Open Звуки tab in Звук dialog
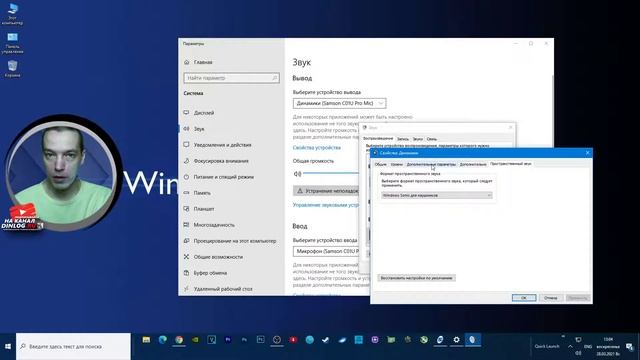This screenshot has height=360, width=640. pos(418,139)
